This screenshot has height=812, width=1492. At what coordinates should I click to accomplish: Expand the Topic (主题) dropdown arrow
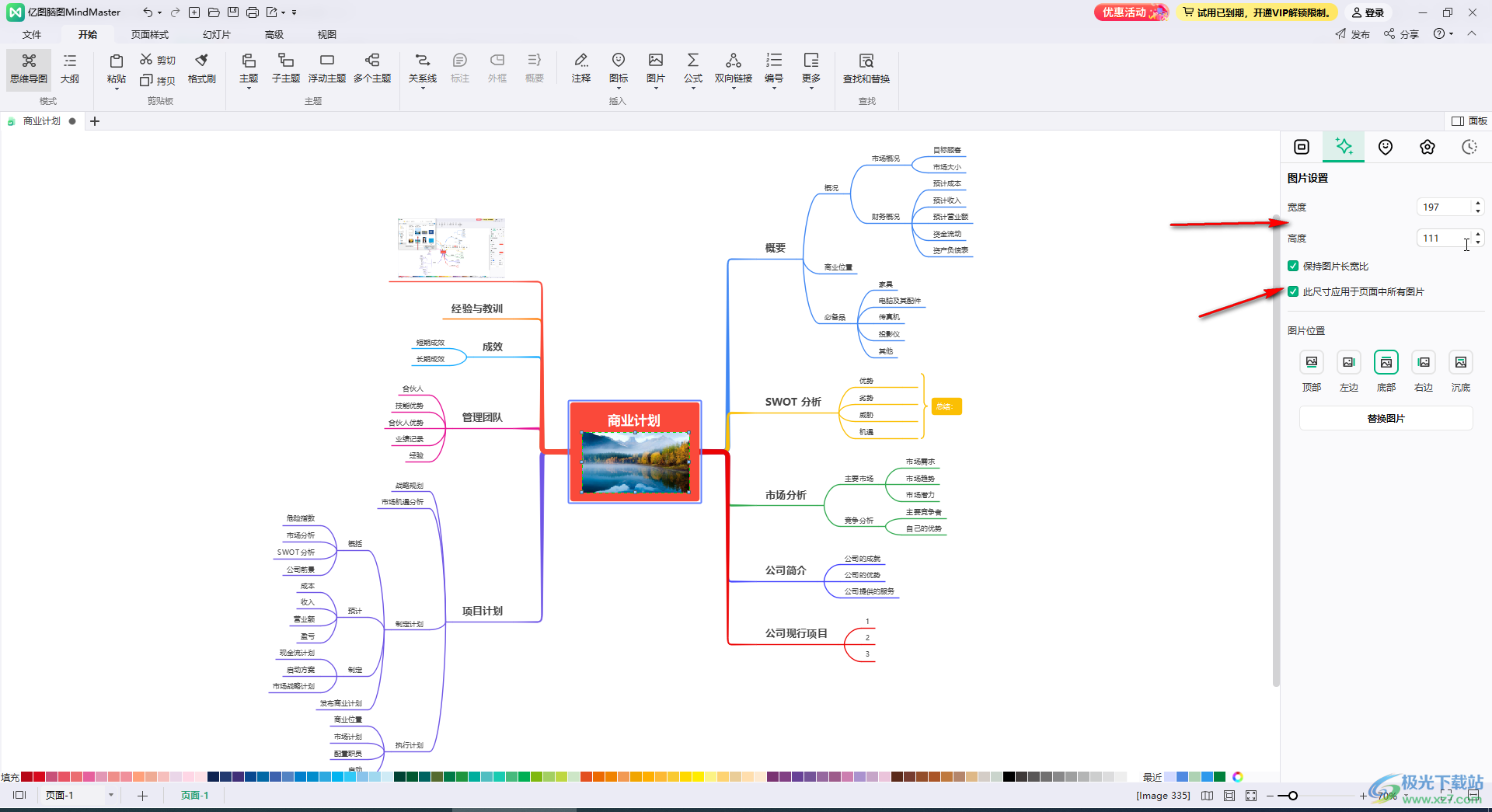pyautogui.click(x=249, y=89)
